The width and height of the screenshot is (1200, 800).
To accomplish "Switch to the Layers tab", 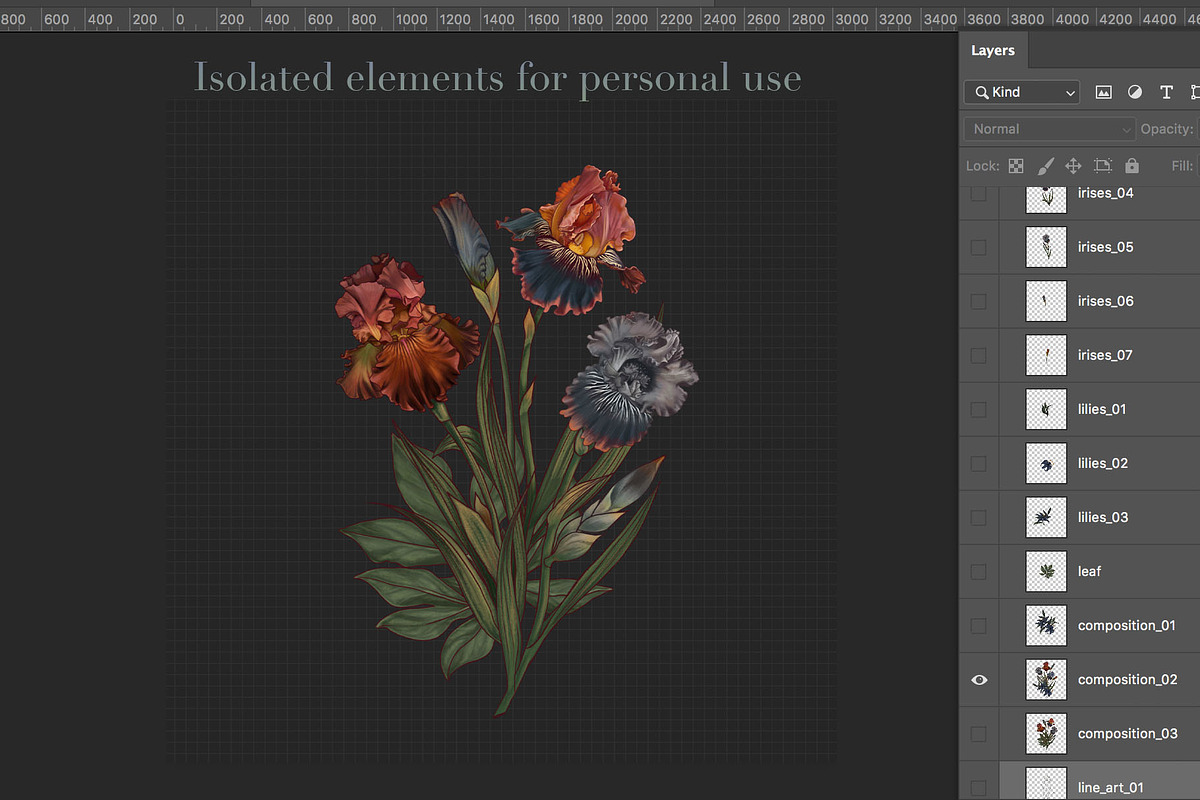I will (x=993, y=50).
